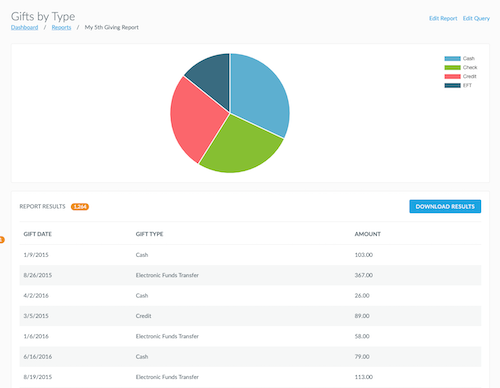Click the Download Results button
The height and width of the screenshot is (388, 500).
tap(445, 206)
